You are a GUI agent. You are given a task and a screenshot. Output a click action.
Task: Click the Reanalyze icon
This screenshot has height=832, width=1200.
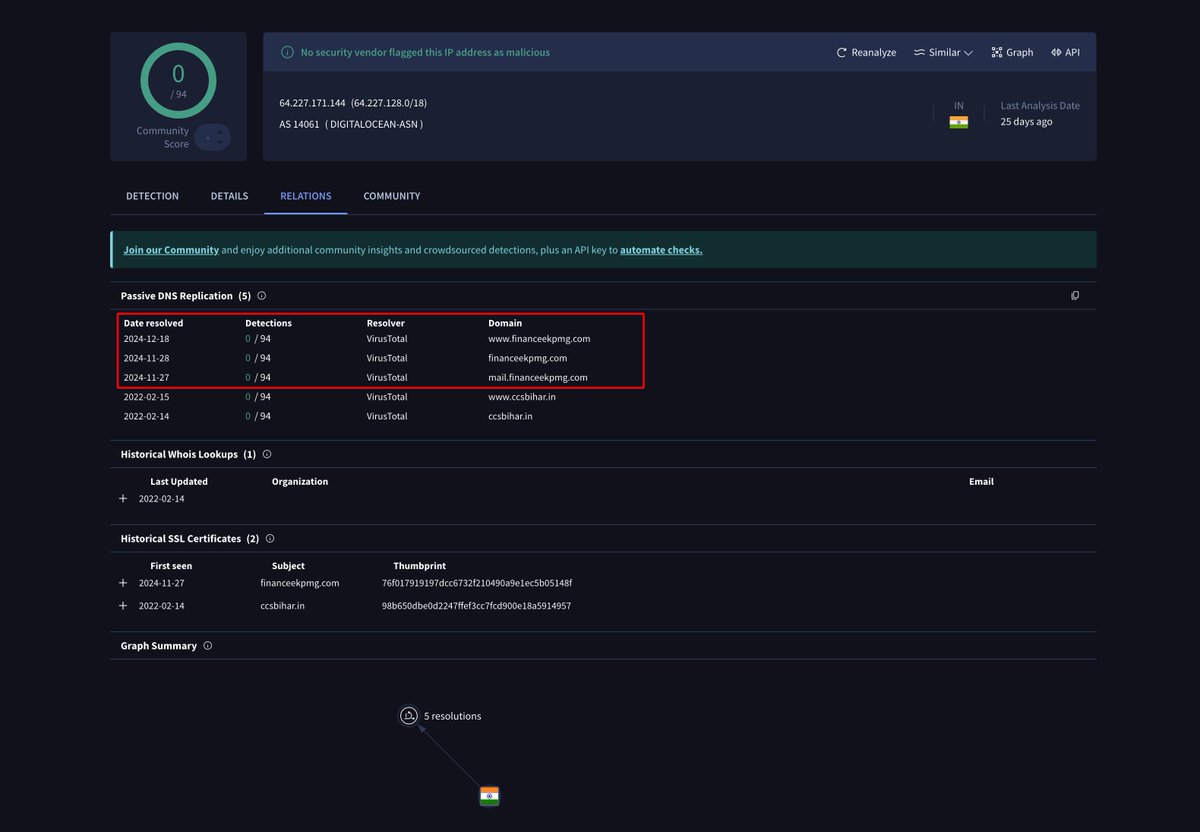pyautogui.click(x=841, y=52)
